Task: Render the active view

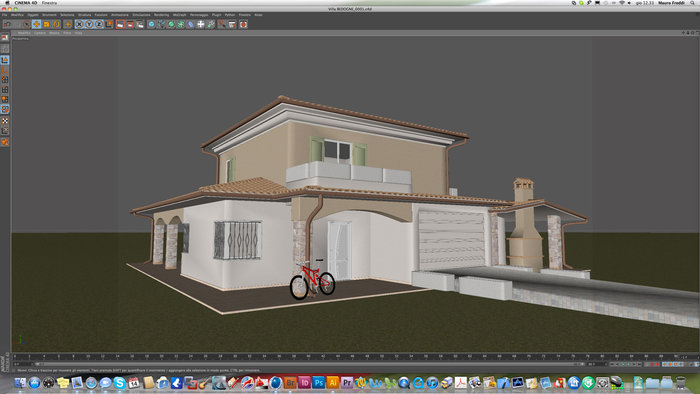Action: pos(120,24)
